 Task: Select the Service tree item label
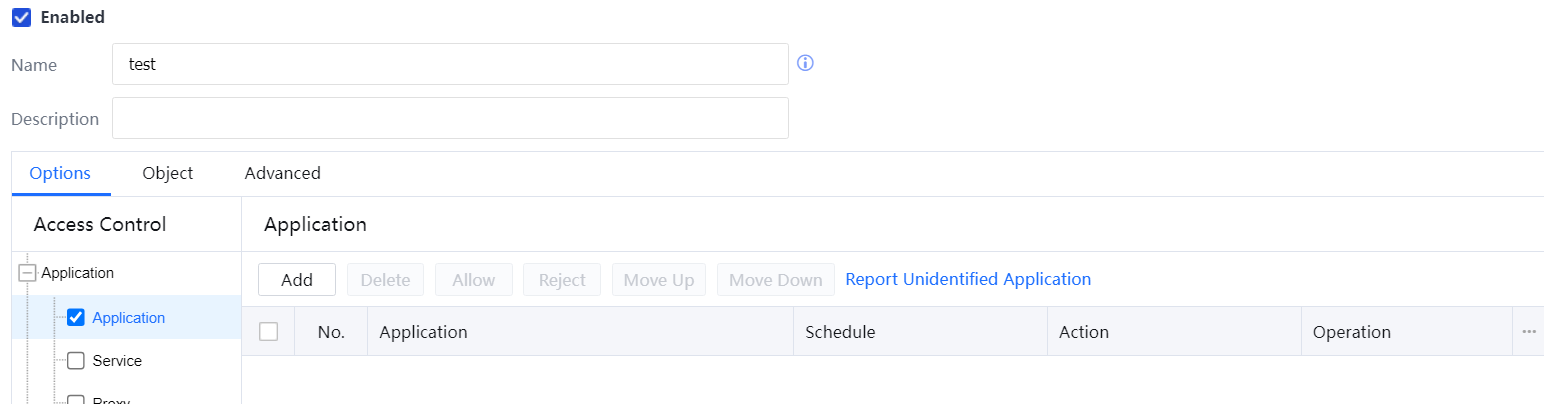(117, 361)
